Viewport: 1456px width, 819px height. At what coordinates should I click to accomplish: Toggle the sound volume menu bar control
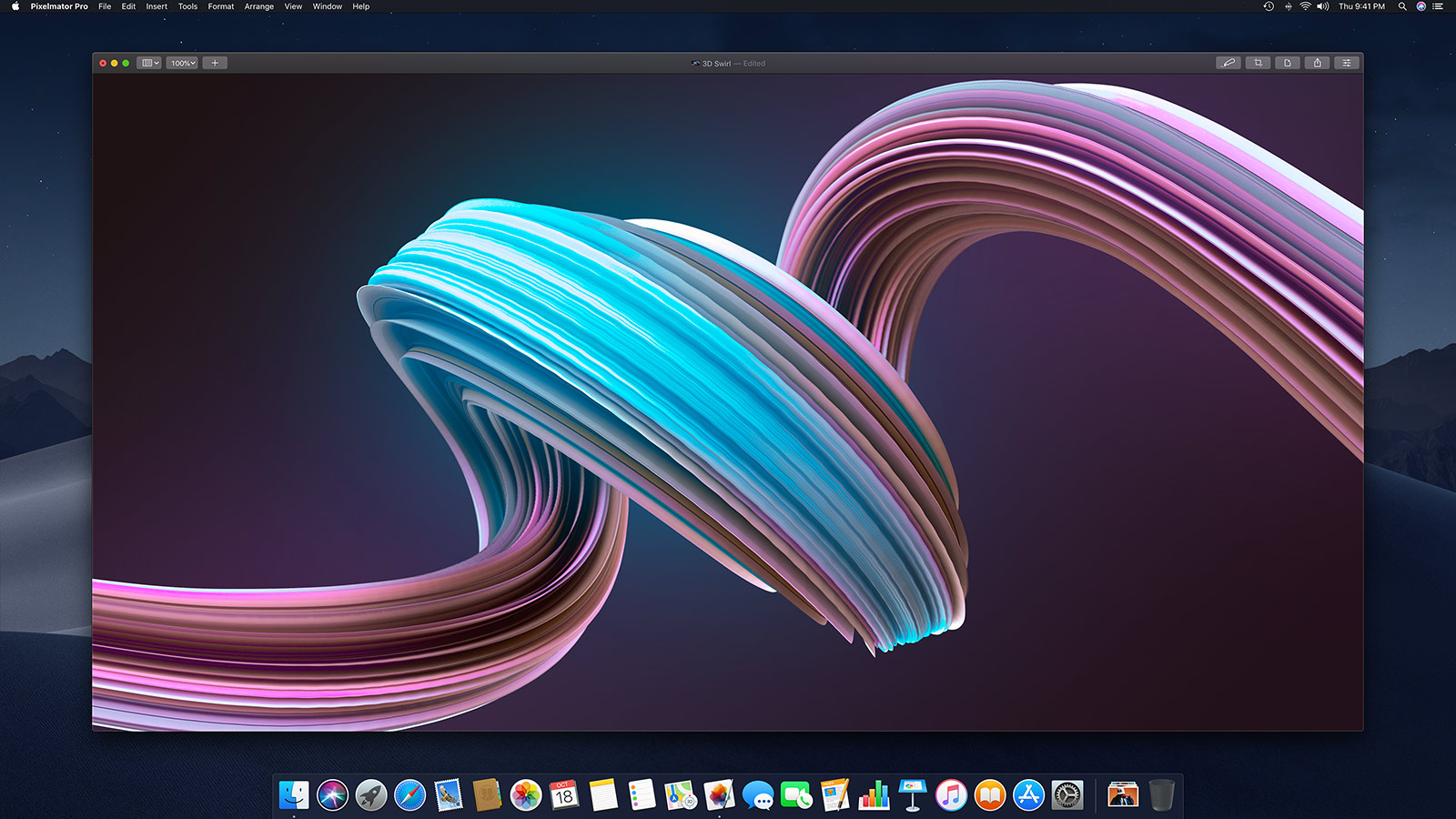click(1321, 6)
